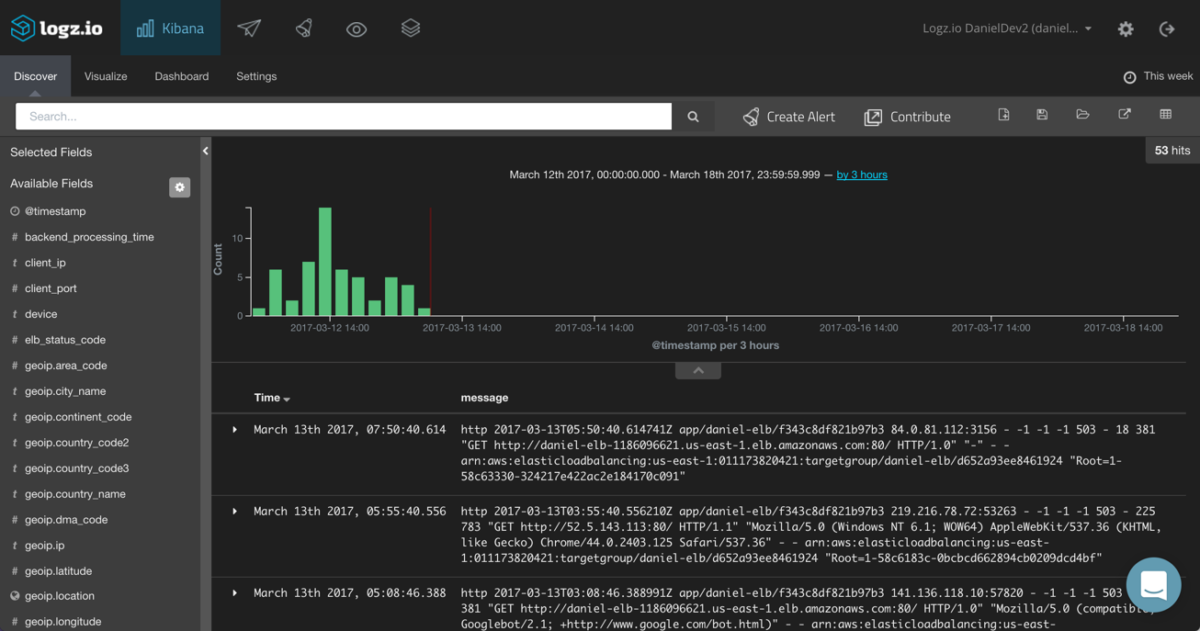Screen dimensions: 1200x631
Task: Open the stacked layers icon in top navigation
Action: pos(410,28)
